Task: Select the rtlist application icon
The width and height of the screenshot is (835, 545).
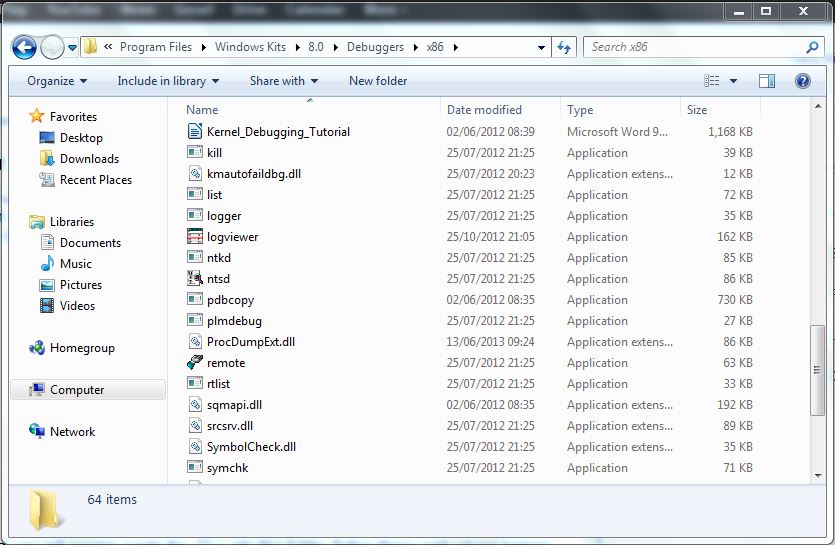Action: tap(195, 383)
